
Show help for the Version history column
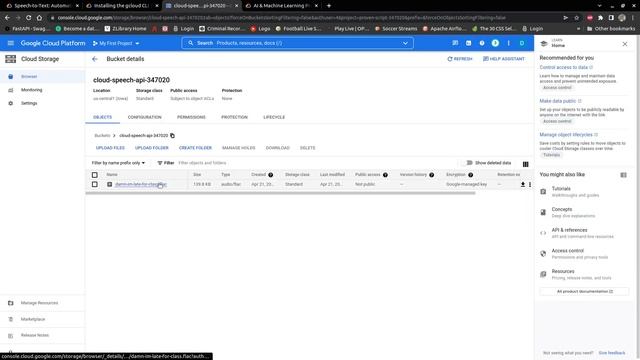click(x=431, y=175)
